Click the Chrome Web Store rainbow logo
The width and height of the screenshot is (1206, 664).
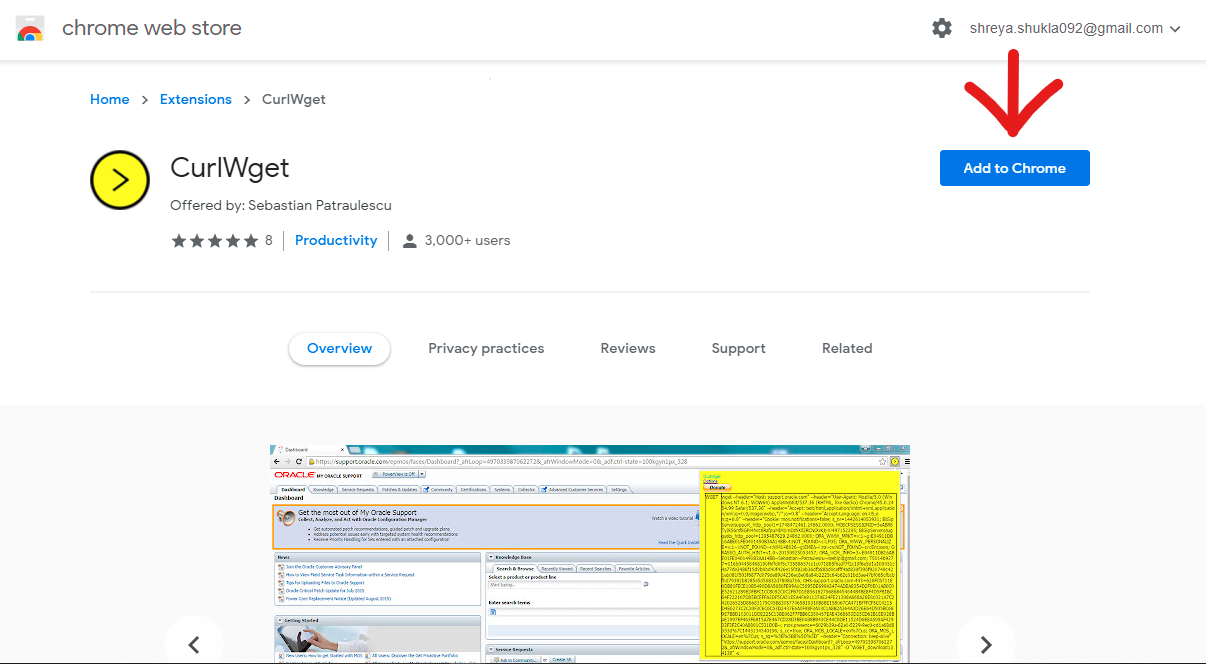pos(30,28)
